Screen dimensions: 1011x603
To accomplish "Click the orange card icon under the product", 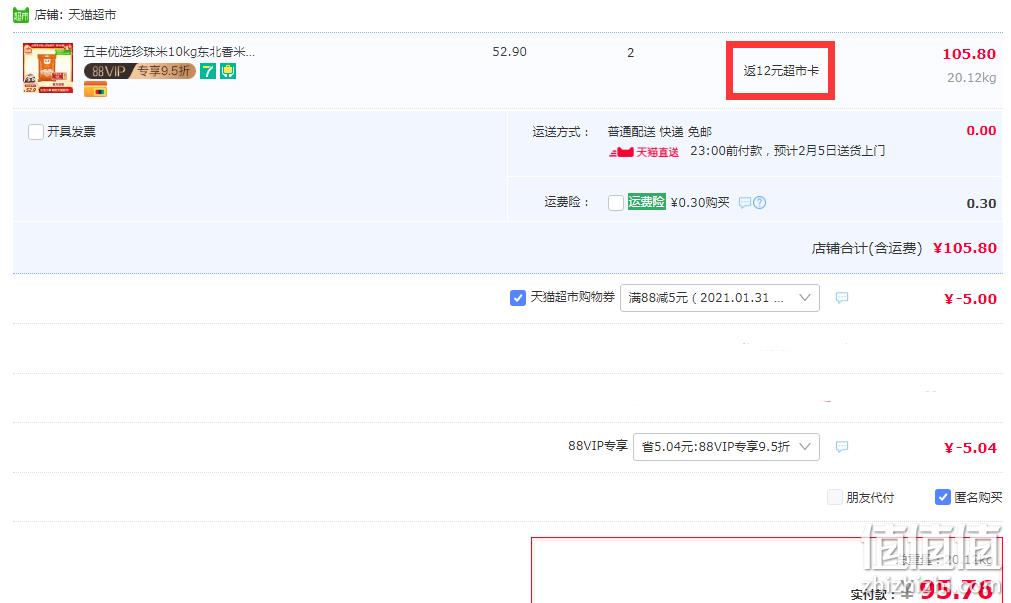I will click(95, 90).
